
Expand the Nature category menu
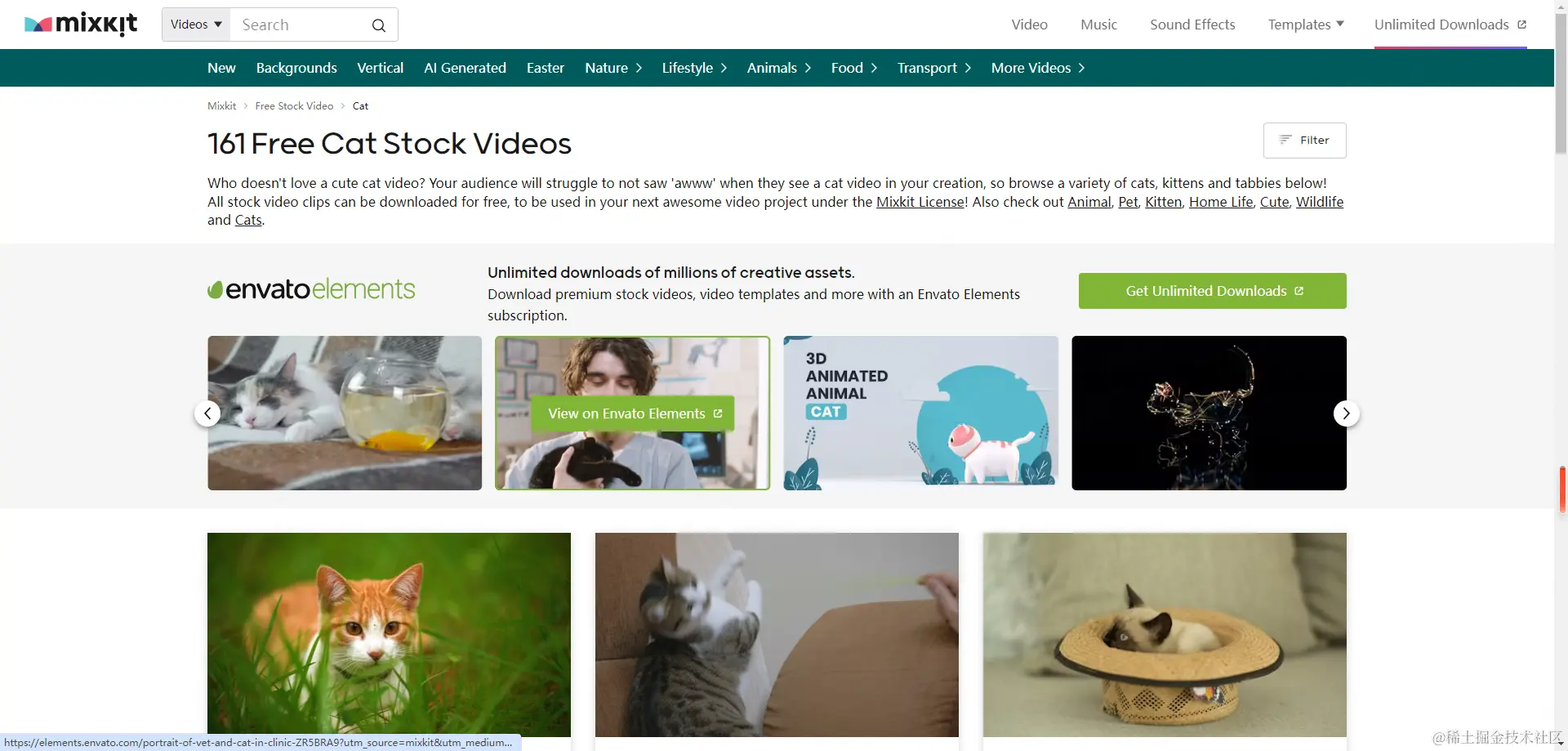[613, 68]
